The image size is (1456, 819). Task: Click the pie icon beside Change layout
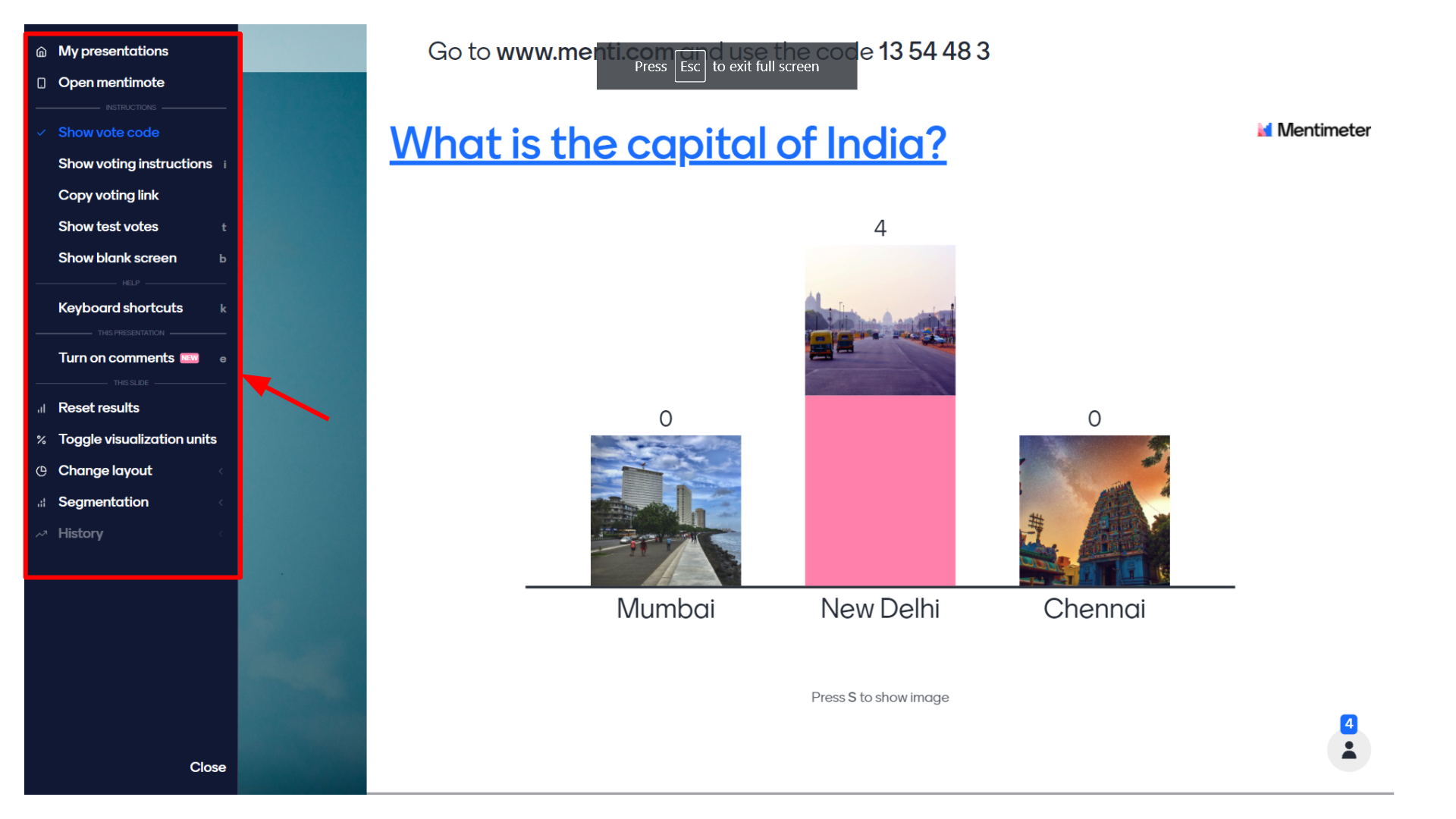(x=42, y=471)
